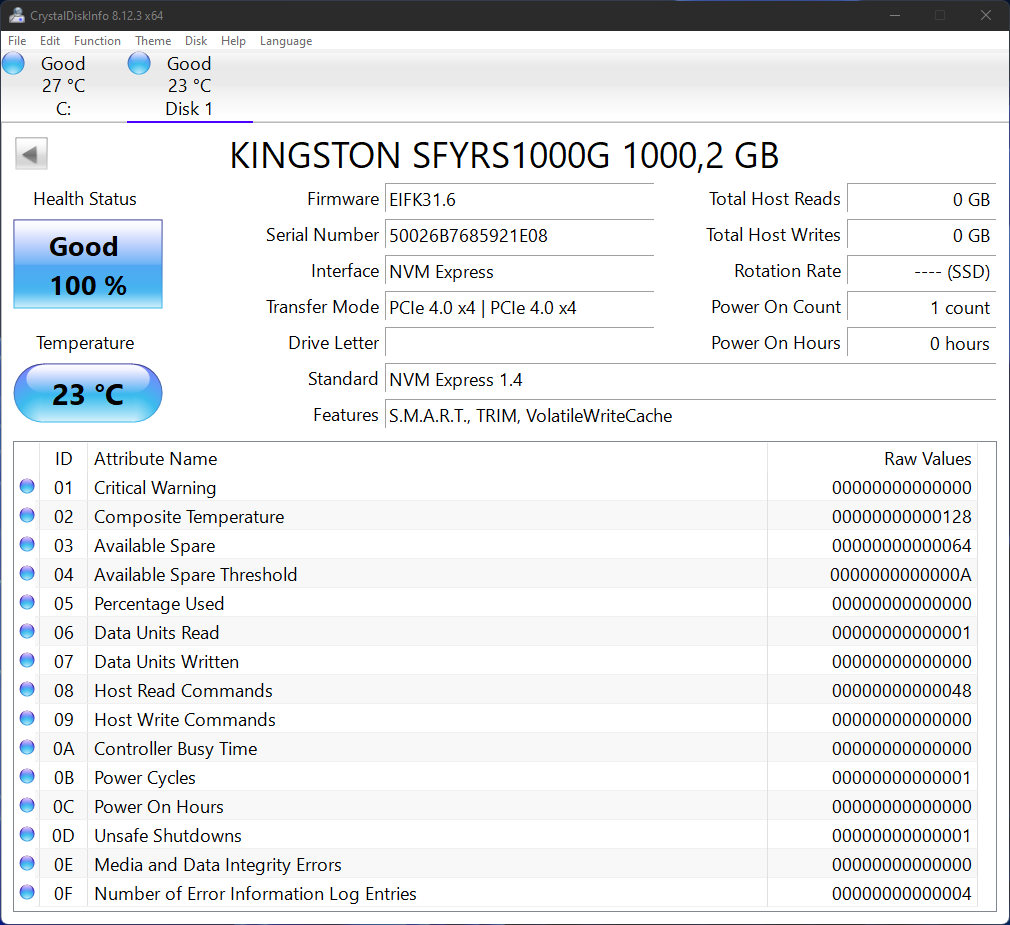Image resolution: width=1010 pixels, height=925 pixels.
Task: Click the blue status orb for C: drive
Action: point(14,64)
